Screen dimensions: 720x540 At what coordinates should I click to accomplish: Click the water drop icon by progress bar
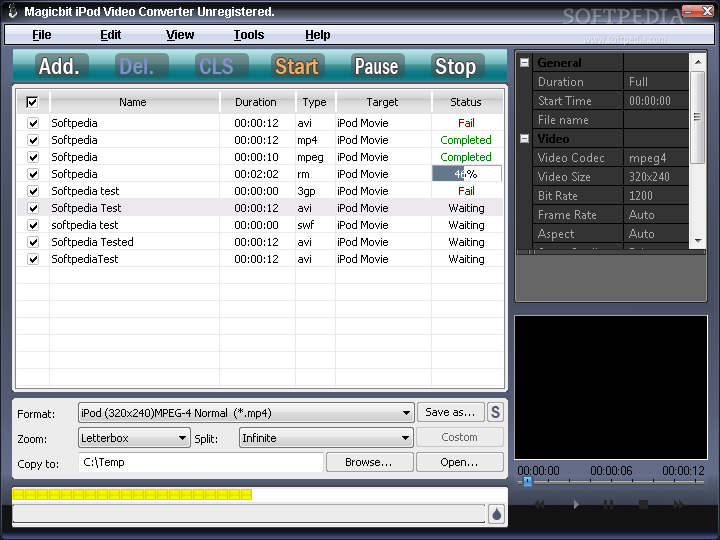(496, 514)
